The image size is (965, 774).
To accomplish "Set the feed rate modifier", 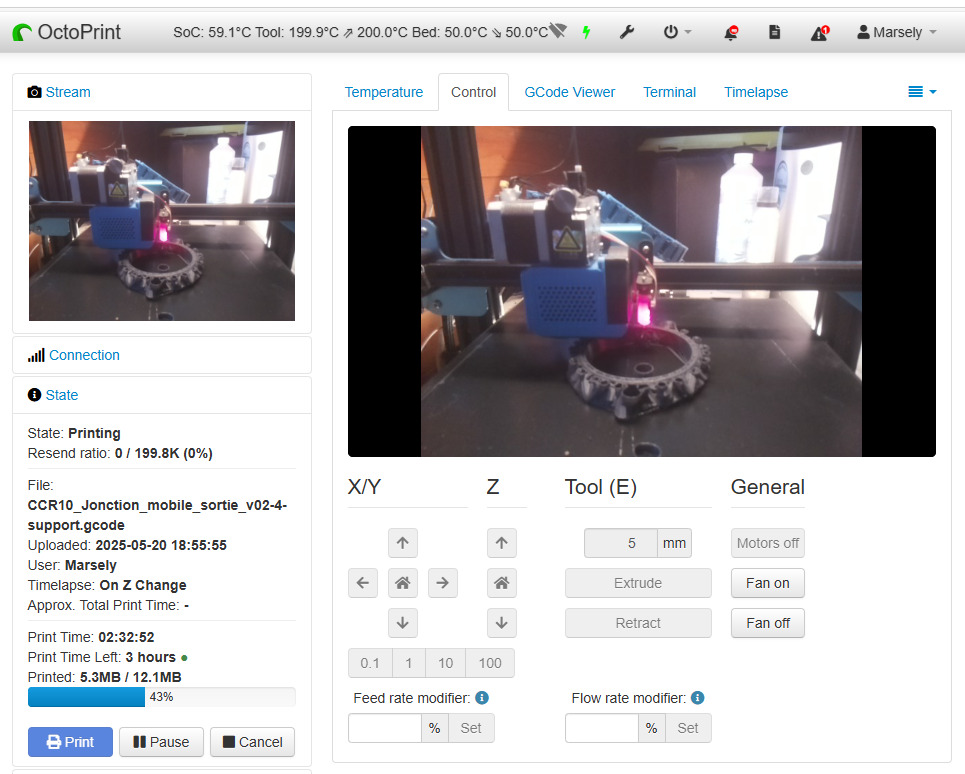I will coord(471,728).
